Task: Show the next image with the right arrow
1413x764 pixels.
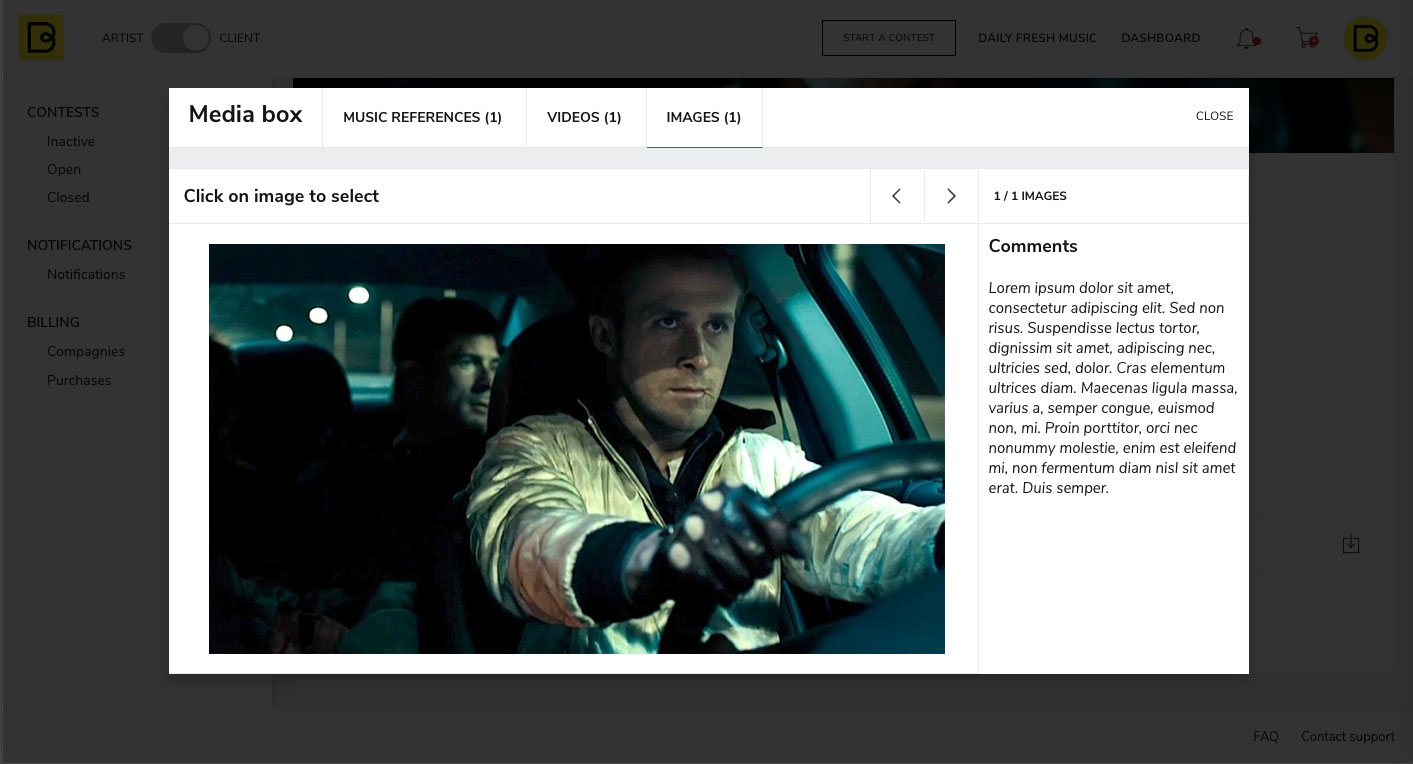Action: 951,196
